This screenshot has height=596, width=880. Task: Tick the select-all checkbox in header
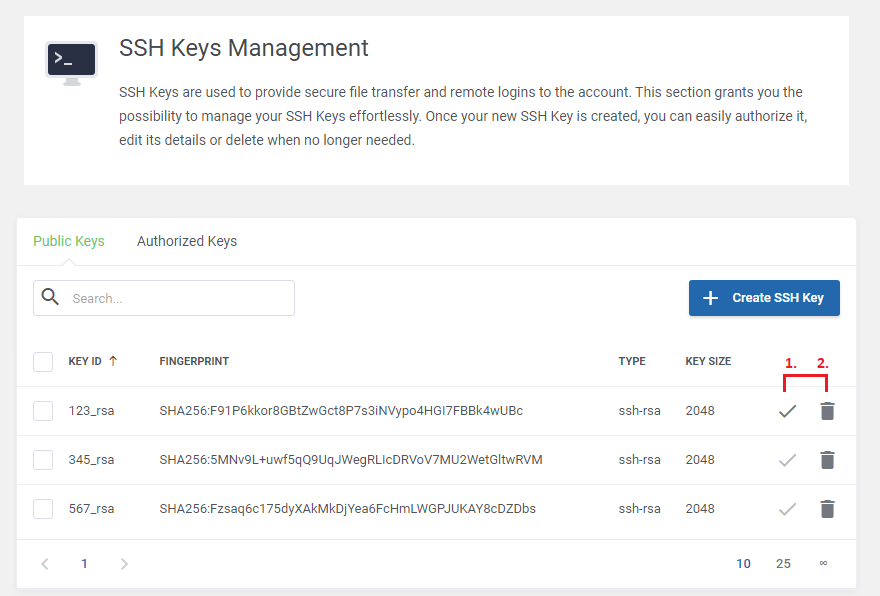43,362
